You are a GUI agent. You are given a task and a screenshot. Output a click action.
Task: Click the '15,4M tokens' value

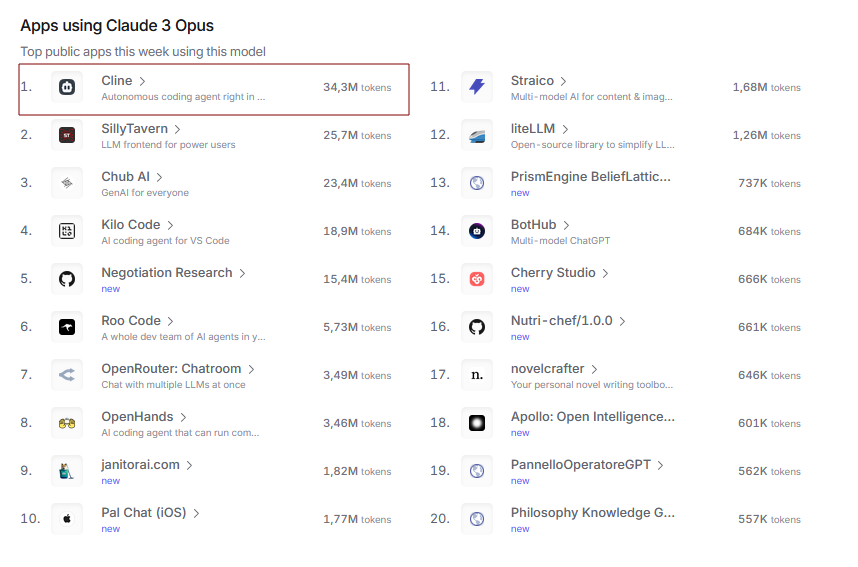(357, 279)
